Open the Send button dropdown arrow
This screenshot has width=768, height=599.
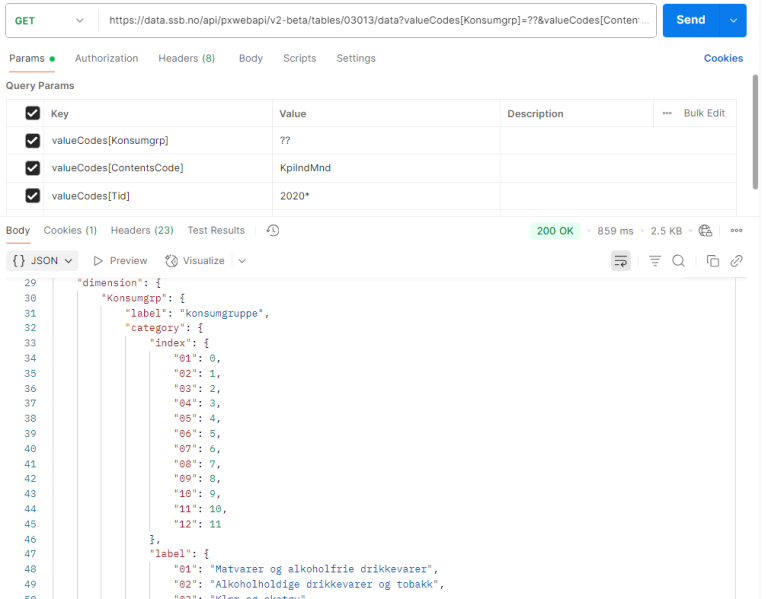733,21
